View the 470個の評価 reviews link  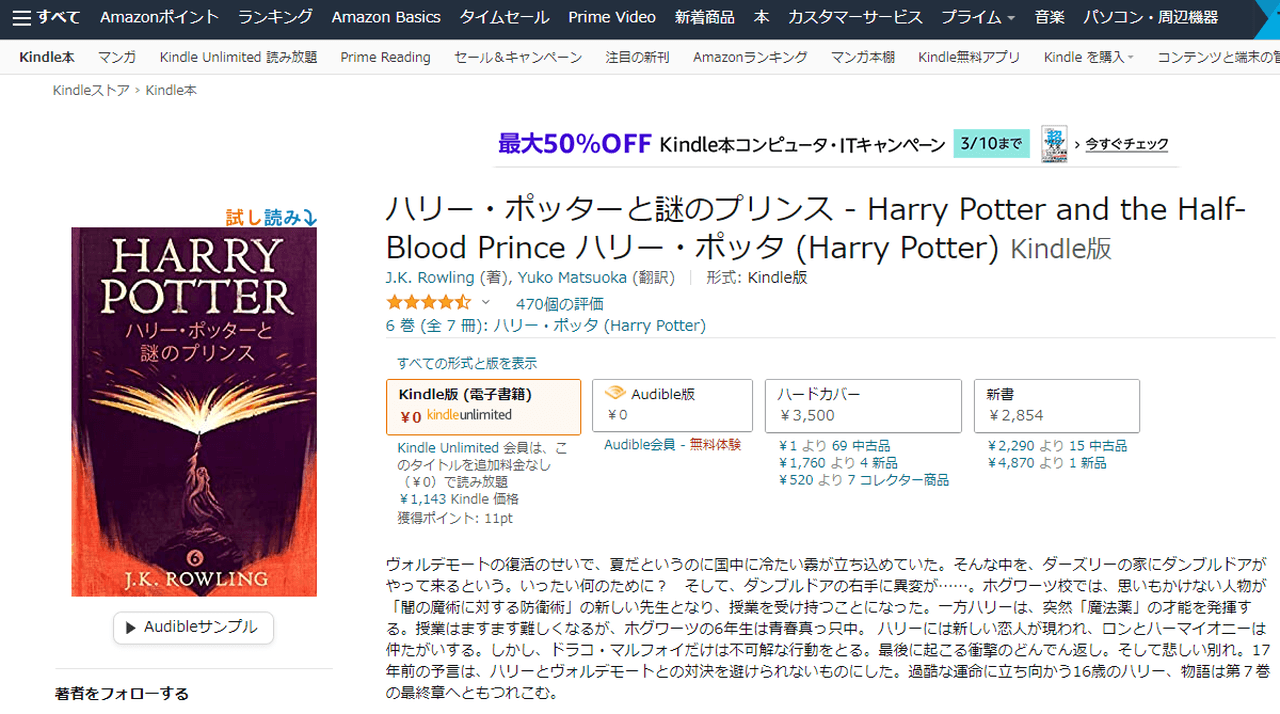point(559,304)
